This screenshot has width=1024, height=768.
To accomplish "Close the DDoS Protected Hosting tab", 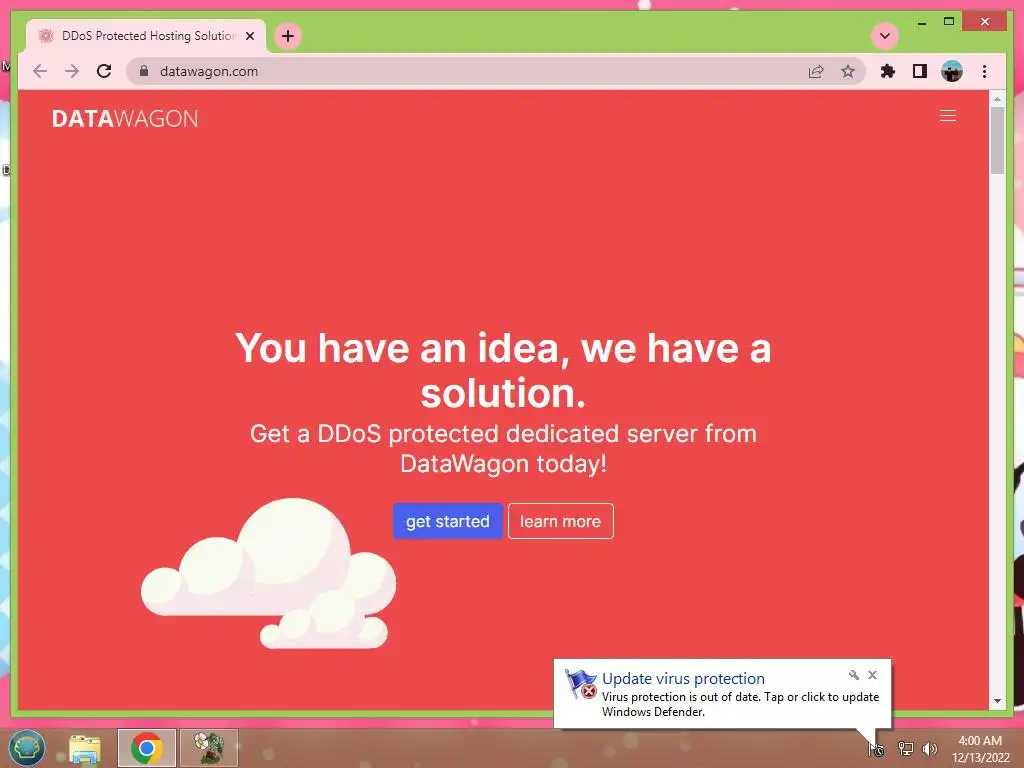I will [x=249, y=36].
